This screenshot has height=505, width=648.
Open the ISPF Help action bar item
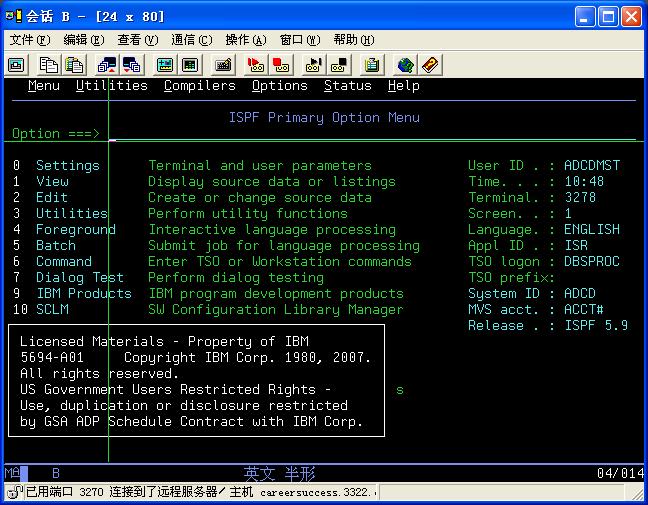pos(404,86)
